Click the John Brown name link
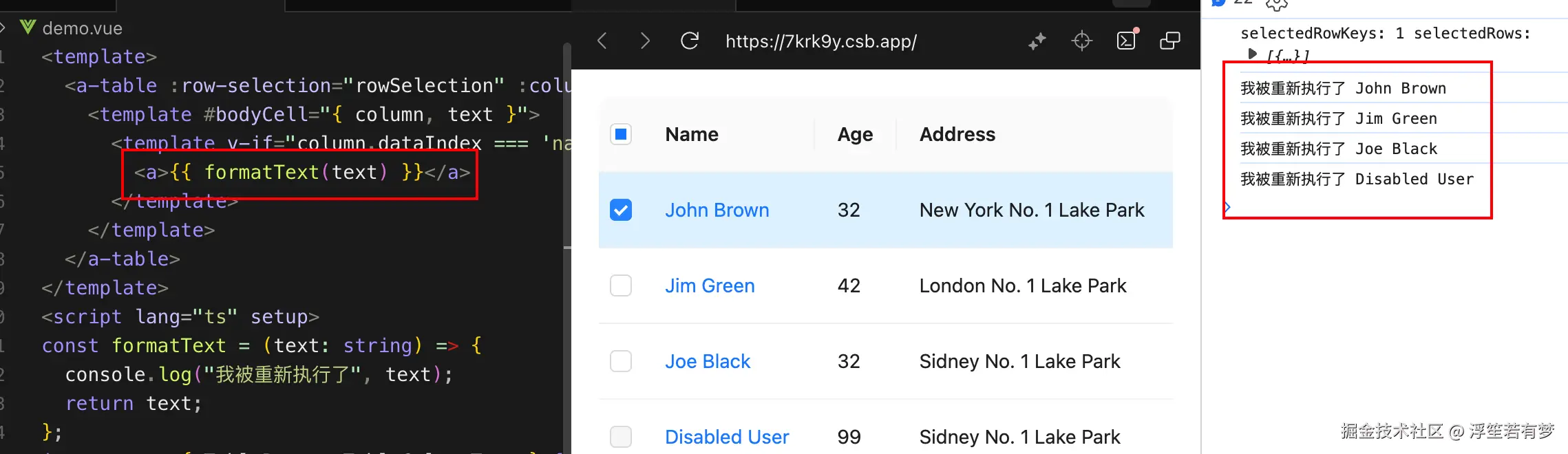The image size is (1568, 454). pyautogui.click(x=717, y=210)
